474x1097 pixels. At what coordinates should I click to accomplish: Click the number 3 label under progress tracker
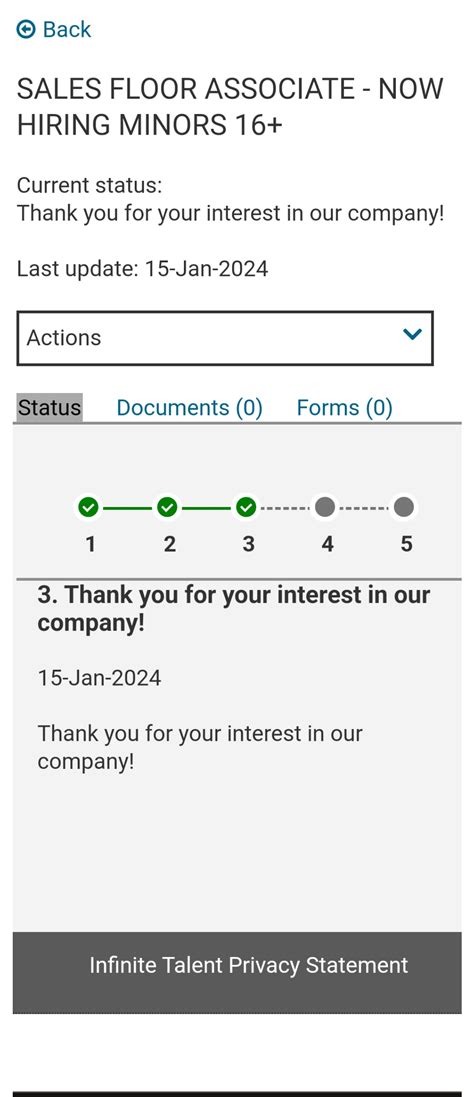(x=248, y=544)
